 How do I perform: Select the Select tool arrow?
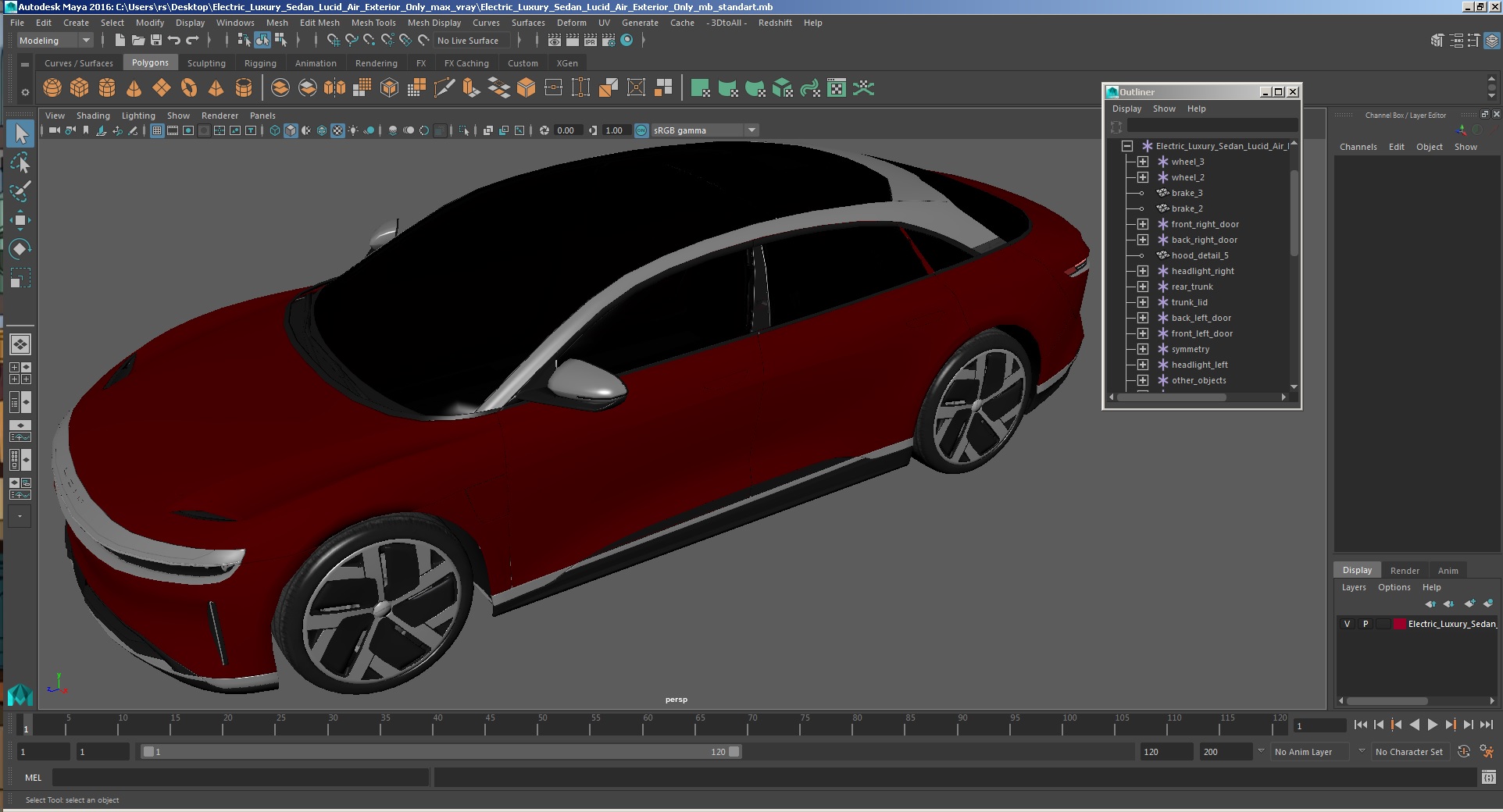20,134
